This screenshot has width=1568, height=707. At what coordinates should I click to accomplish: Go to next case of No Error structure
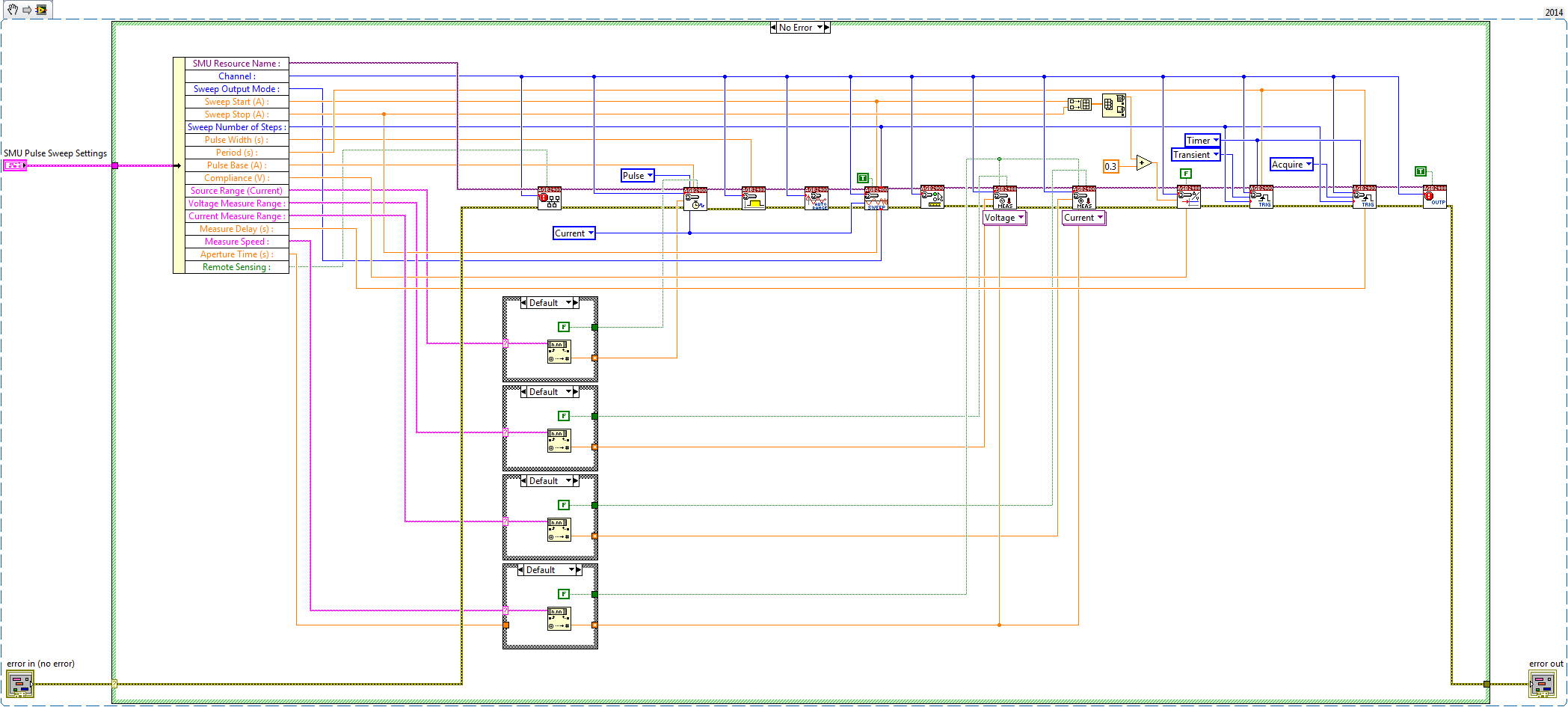pos(827,28)
